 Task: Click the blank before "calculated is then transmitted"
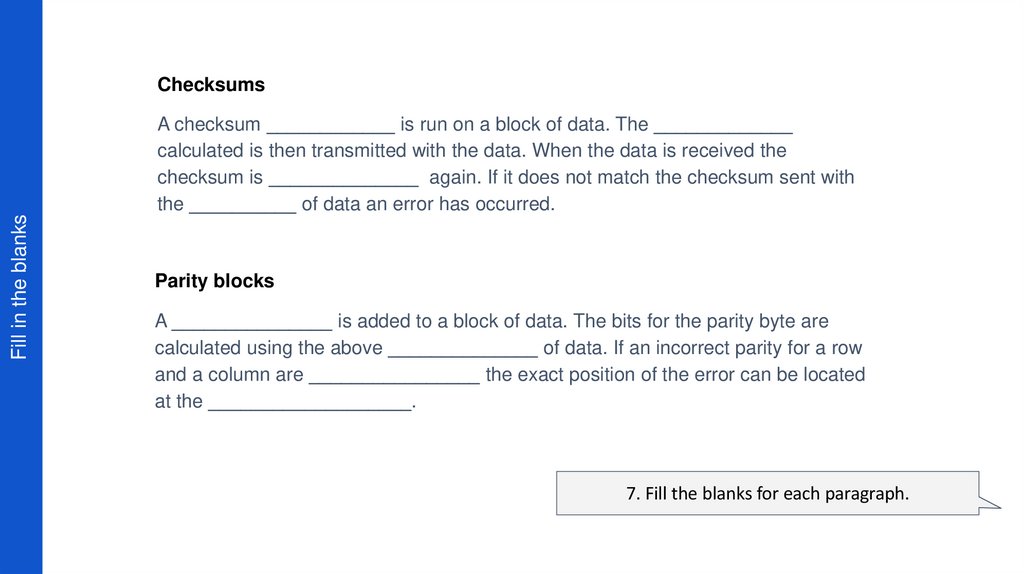click(x=722, y=127)
